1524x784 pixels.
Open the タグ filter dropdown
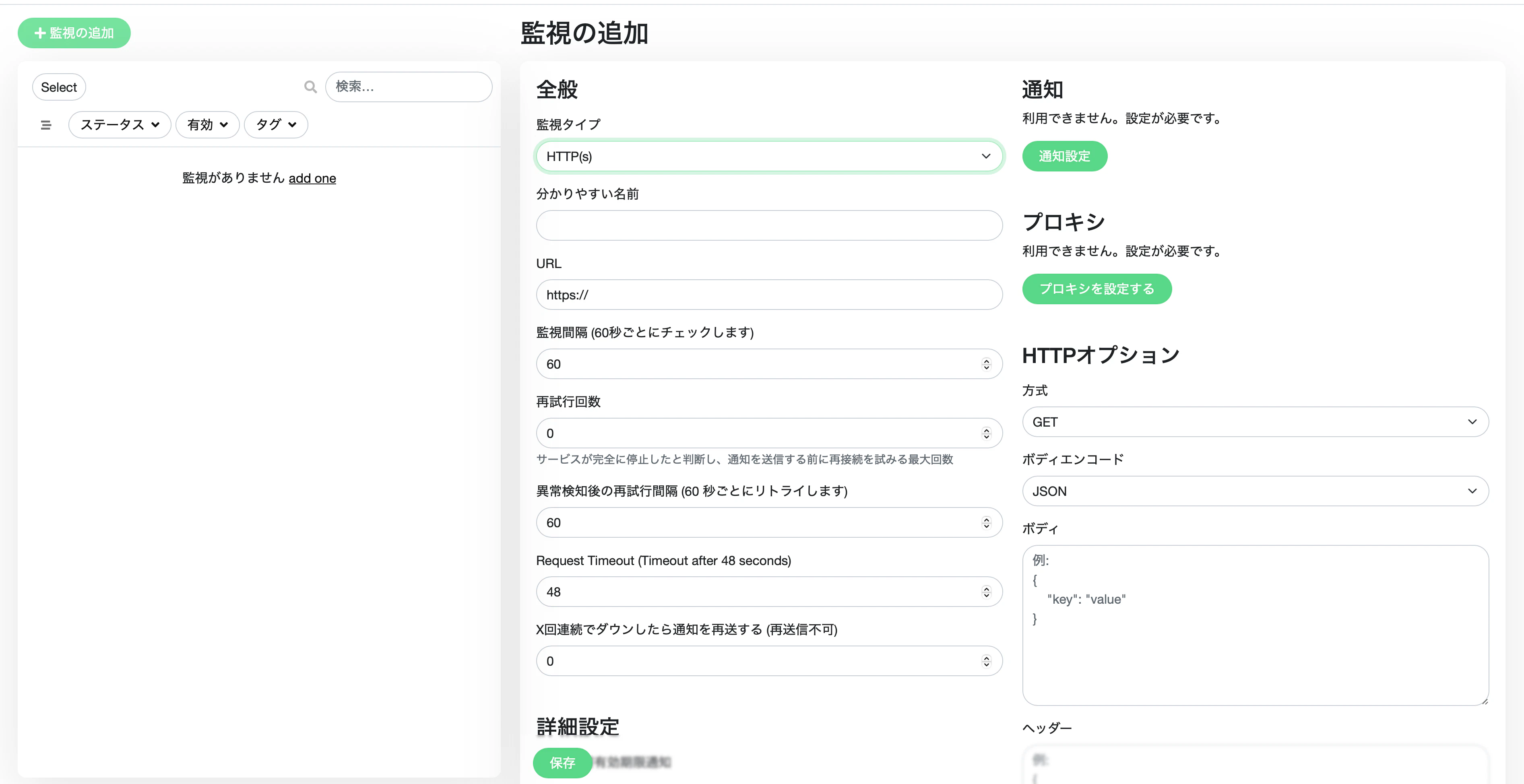coord(276,125)
